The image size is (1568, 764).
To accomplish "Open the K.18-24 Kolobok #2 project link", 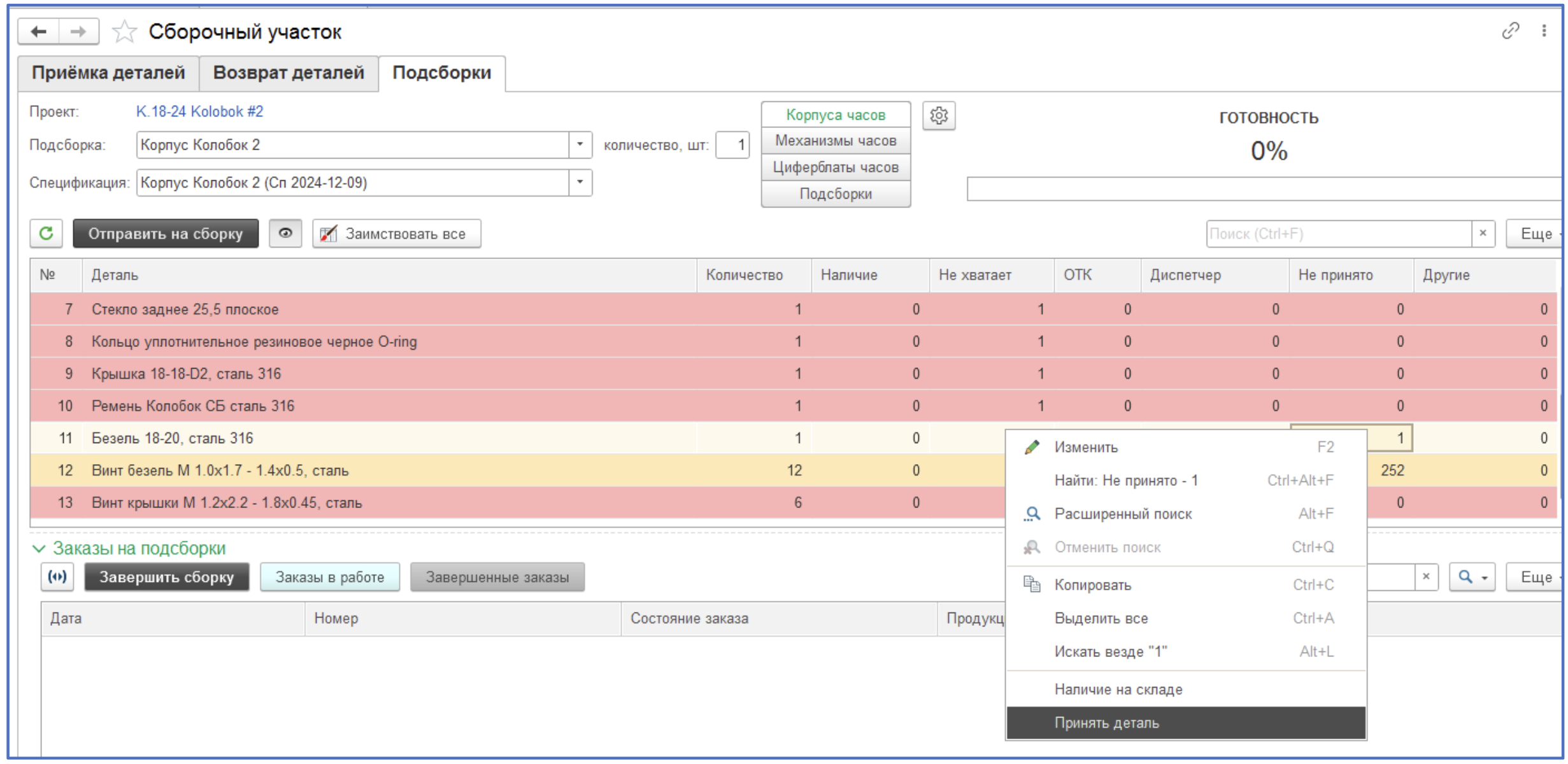I will point(199,111).
